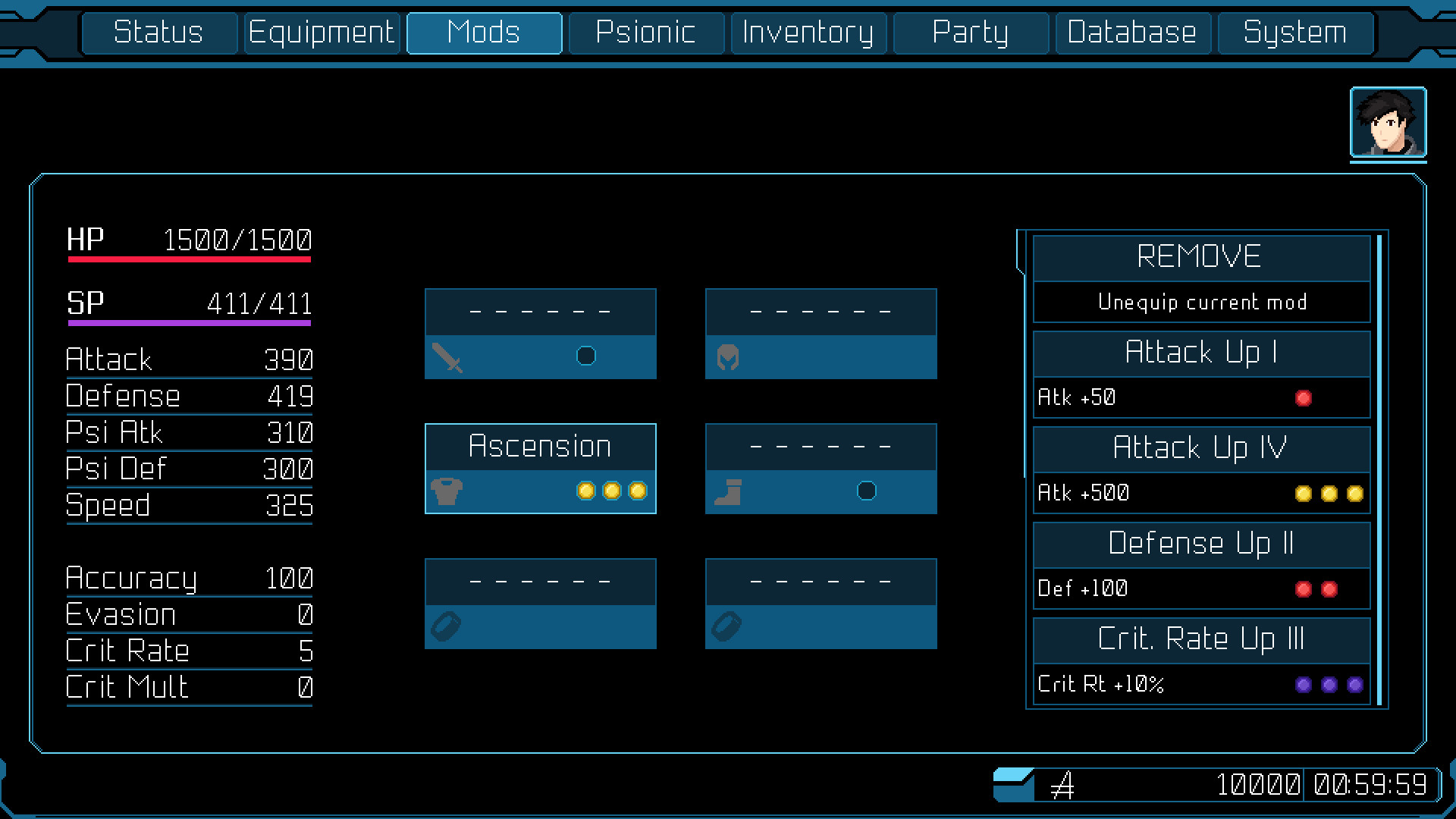The image size is (1456, 819).
Task: Pick the Crit. Rate Up III mod
Action: point(1200,639)
